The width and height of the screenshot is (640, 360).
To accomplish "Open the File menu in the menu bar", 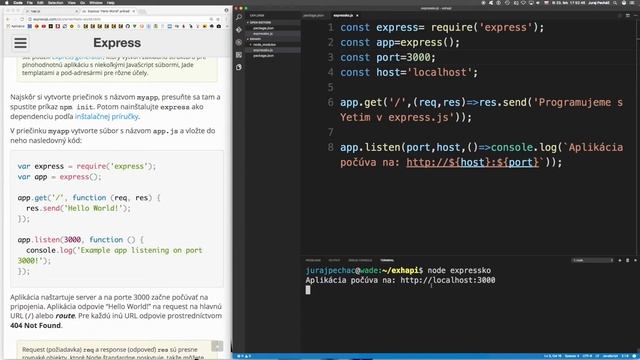I will 30,2.
